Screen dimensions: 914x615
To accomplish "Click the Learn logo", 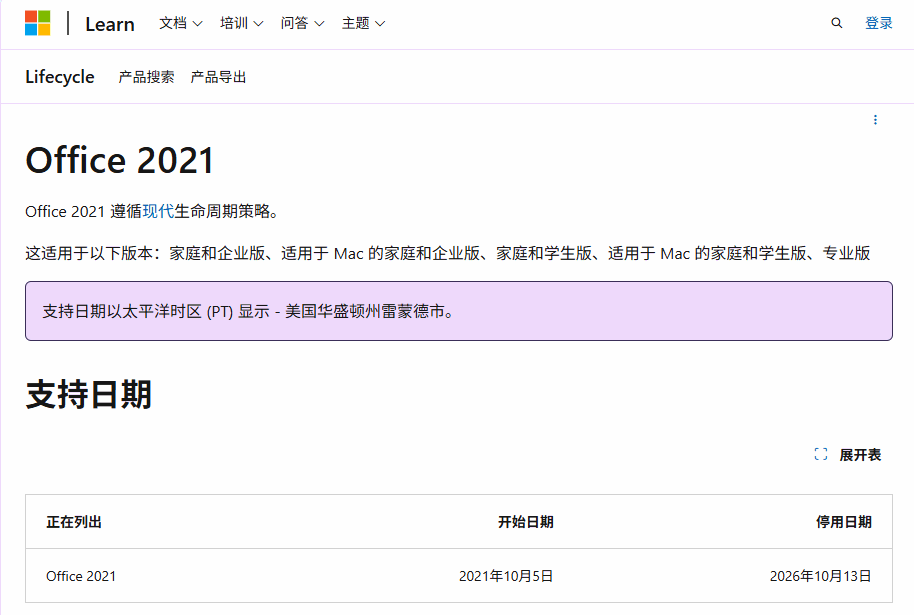I will pyautogui.click(x=109, y=23).
